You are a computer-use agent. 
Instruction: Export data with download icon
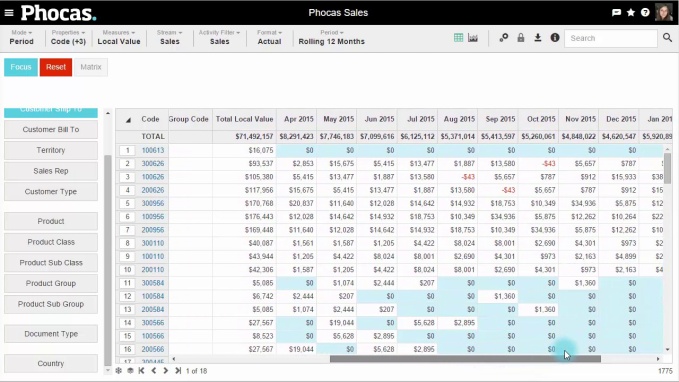coord(537,38)
